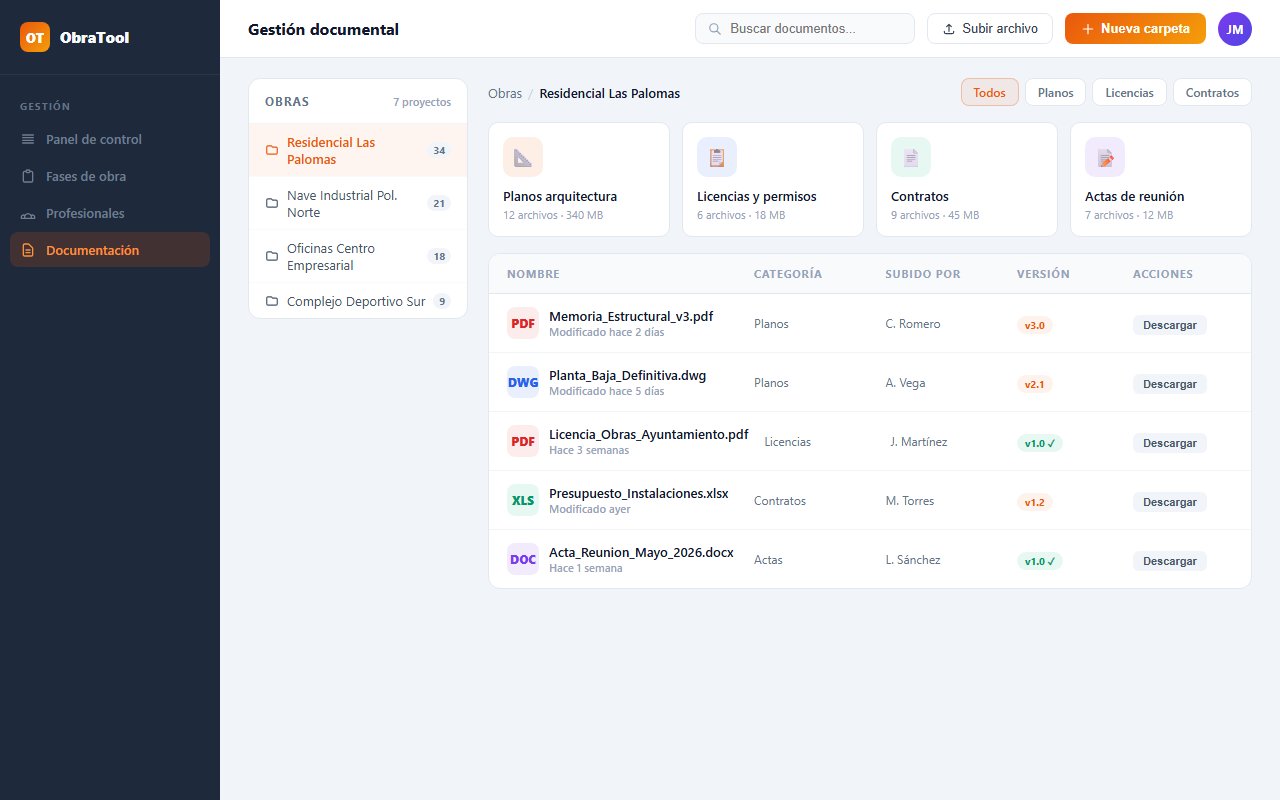Open the Actas de reunión icon

coord(1105,157)
